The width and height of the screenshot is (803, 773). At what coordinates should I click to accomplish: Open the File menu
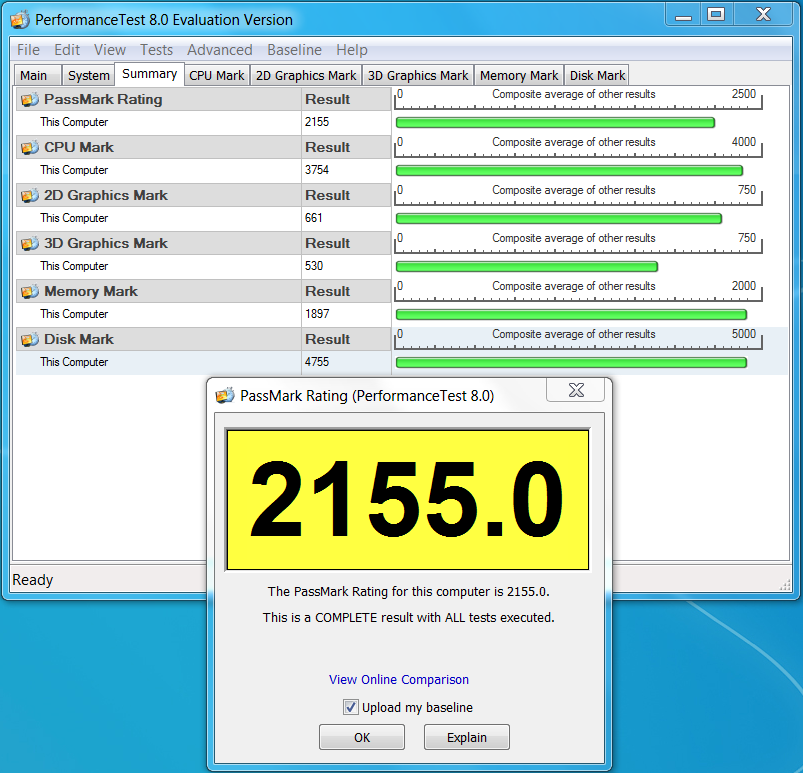[x=28, y=50]
